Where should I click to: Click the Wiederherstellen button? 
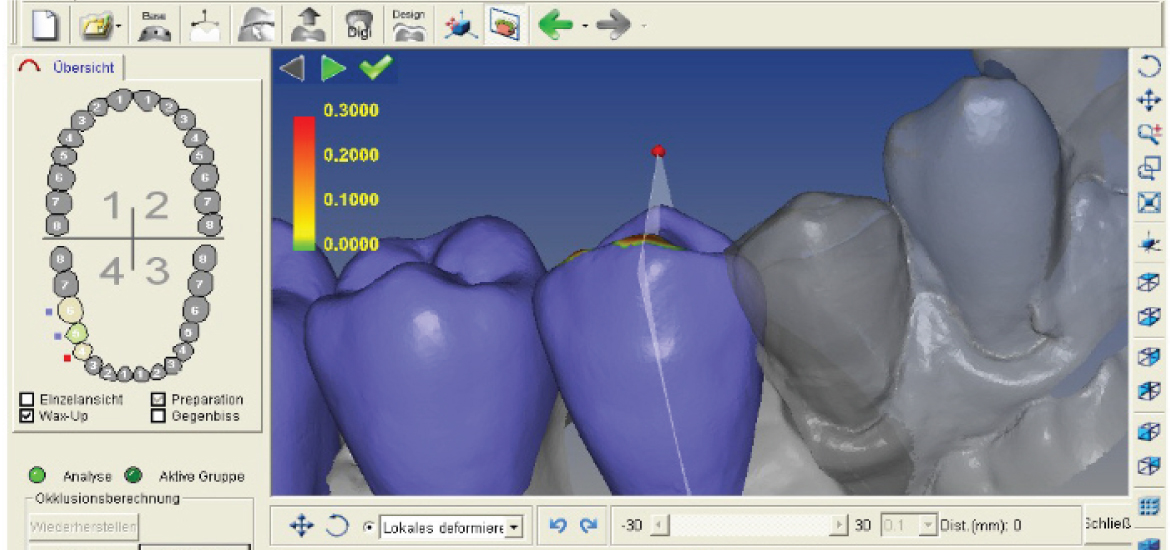point(84,526)
